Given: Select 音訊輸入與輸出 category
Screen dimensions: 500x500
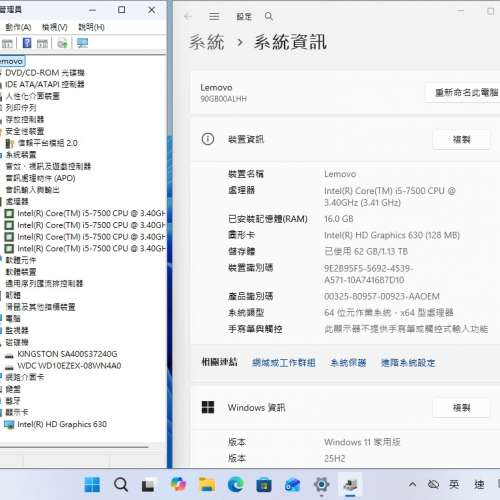Looking at the screenshot, I should 33,190.
